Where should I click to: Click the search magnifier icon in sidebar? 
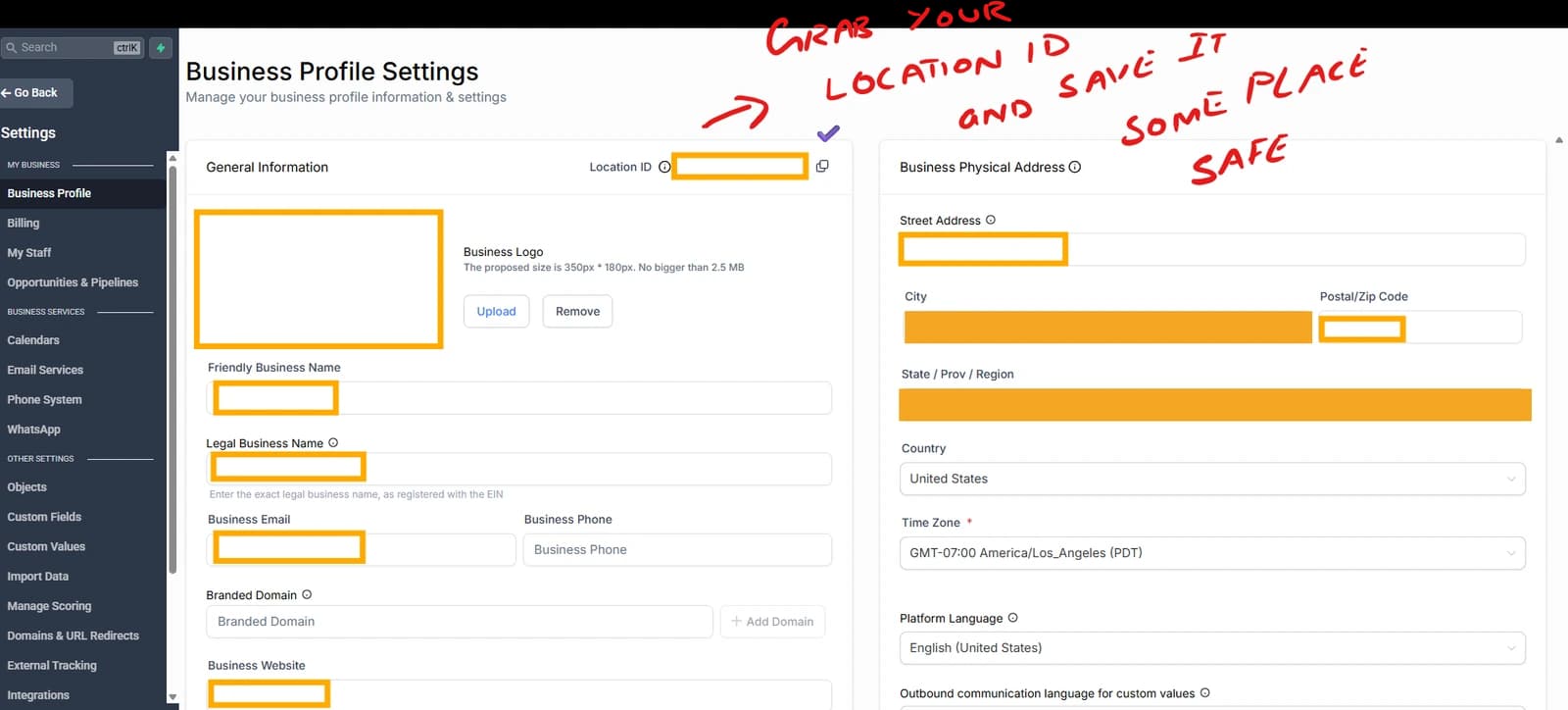point(12,47)
